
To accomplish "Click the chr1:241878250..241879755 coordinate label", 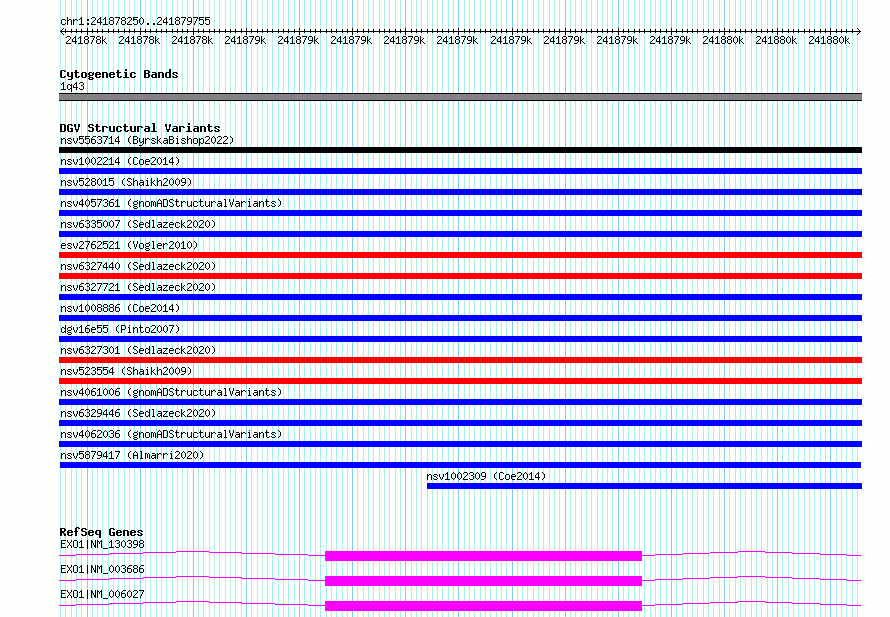I will (x=135, y=21).
